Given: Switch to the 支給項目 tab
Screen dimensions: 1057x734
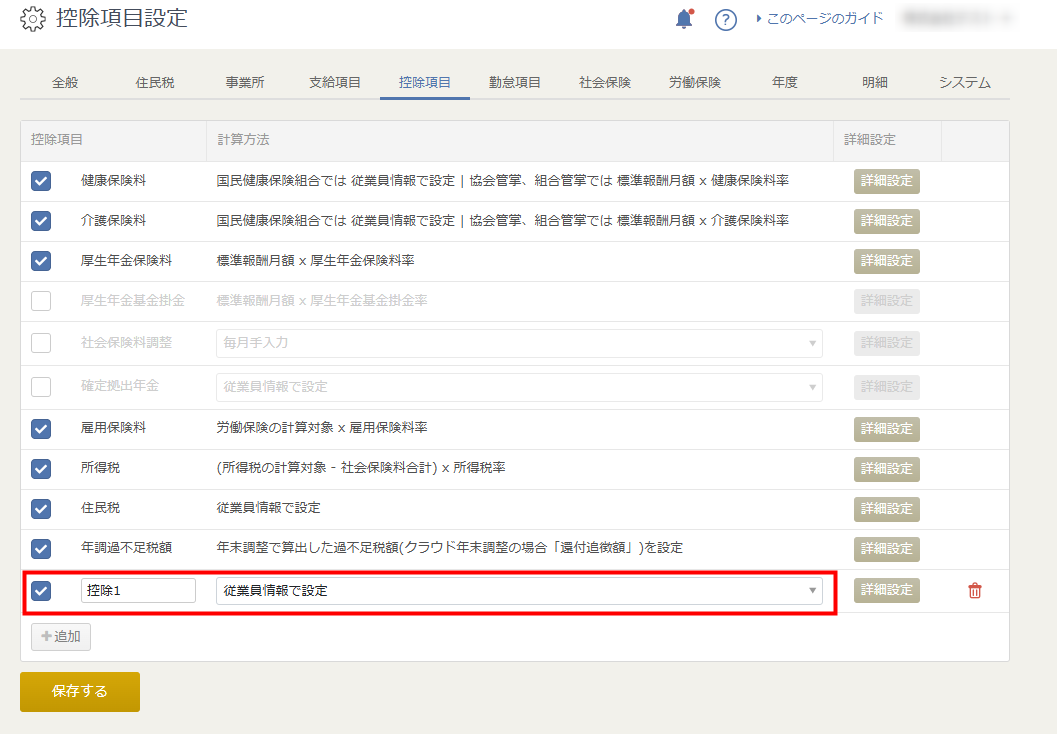Looking at the screenshot, I should (x=335, y=83).
